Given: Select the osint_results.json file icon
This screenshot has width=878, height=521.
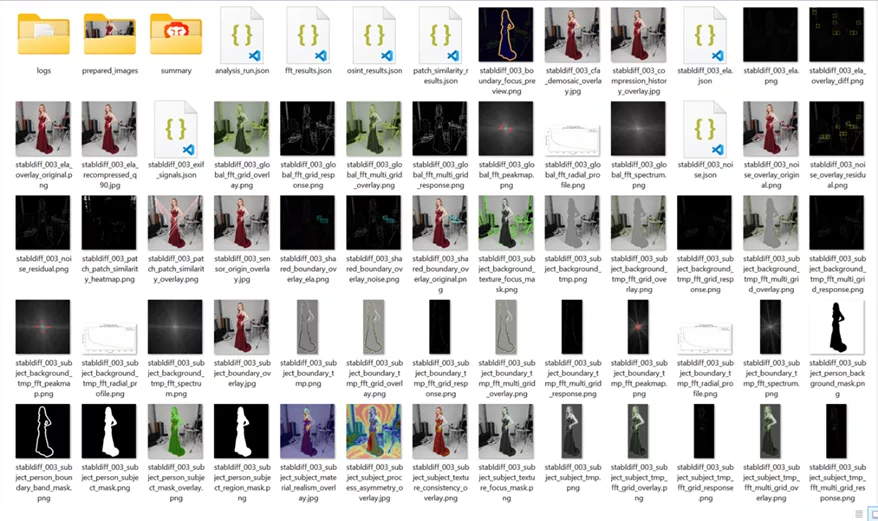Looking at the screenshot, I should 374,35.
